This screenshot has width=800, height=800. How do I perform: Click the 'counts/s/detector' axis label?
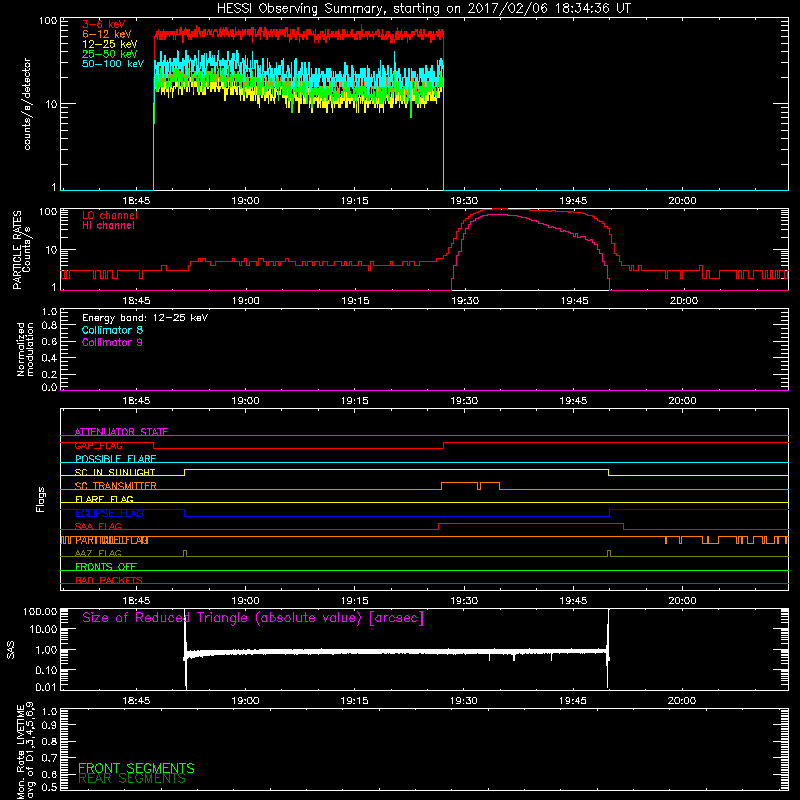point(27,104)
